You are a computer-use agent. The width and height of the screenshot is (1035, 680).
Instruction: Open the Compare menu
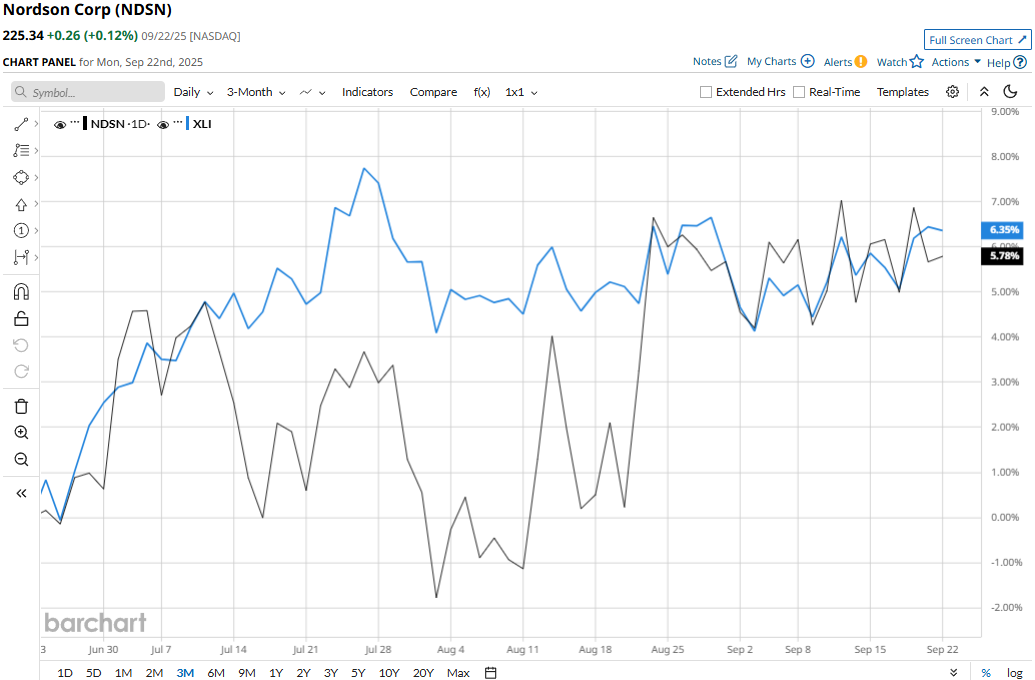433,92
